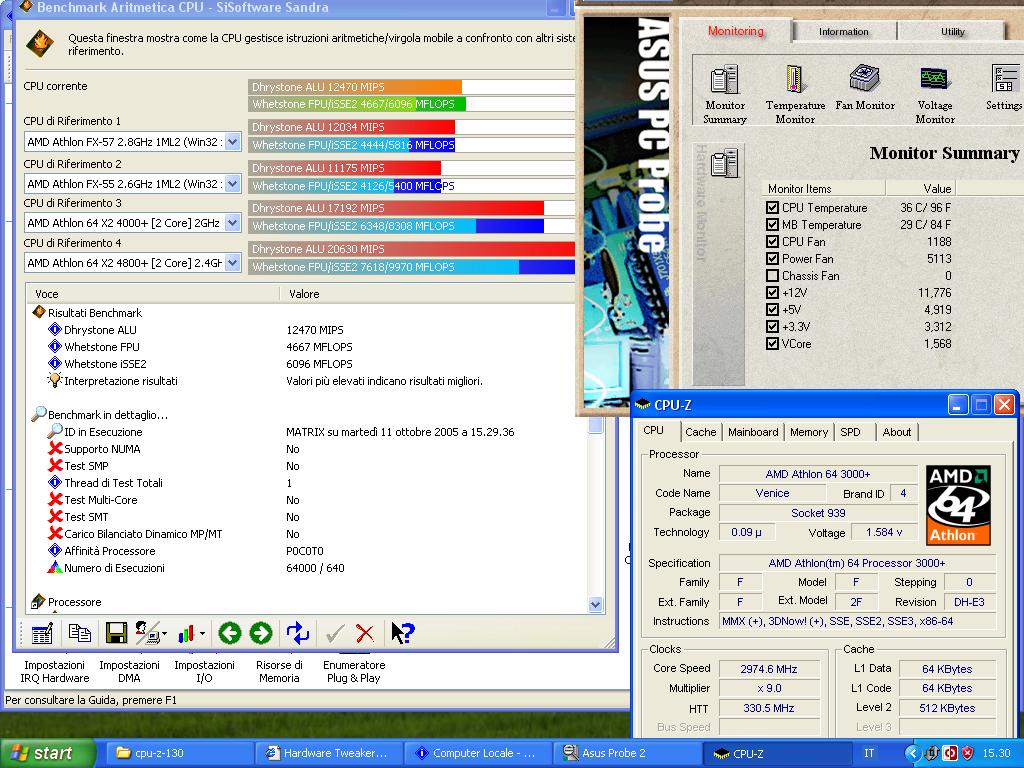Uncheck CPU Temperature monitor item
The image size is (1024, 768).
pyautogui.click(x=772, y=208)
